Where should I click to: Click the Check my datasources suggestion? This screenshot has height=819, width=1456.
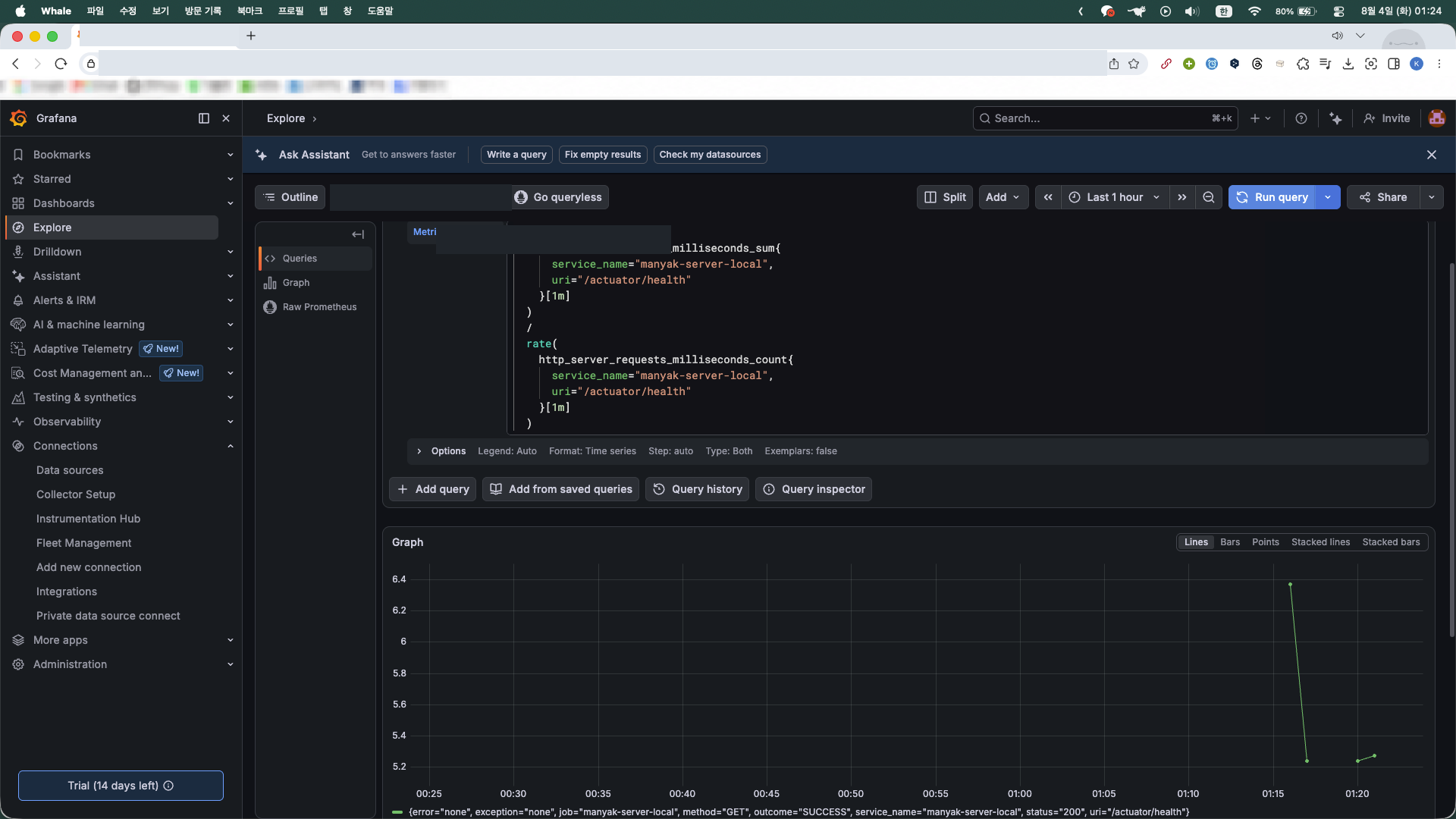710,155
